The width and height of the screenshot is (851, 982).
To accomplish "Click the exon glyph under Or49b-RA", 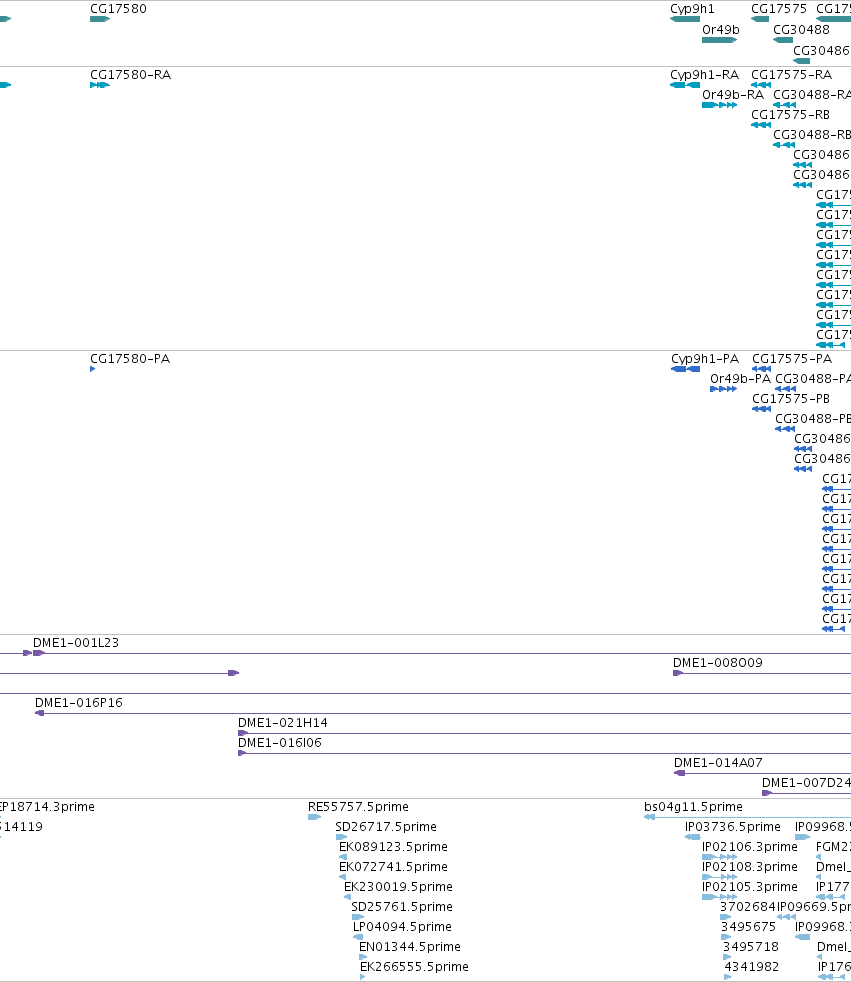I will [719, 105].
